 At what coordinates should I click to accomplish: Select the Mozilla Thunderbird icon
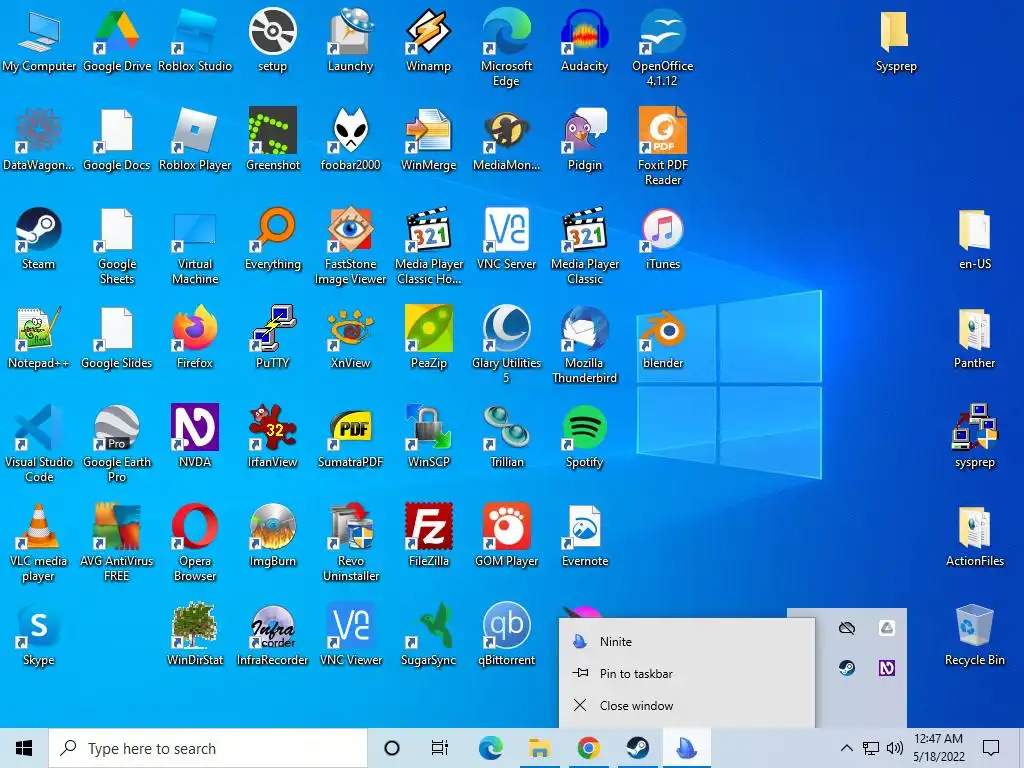click(x=584, y=345)
